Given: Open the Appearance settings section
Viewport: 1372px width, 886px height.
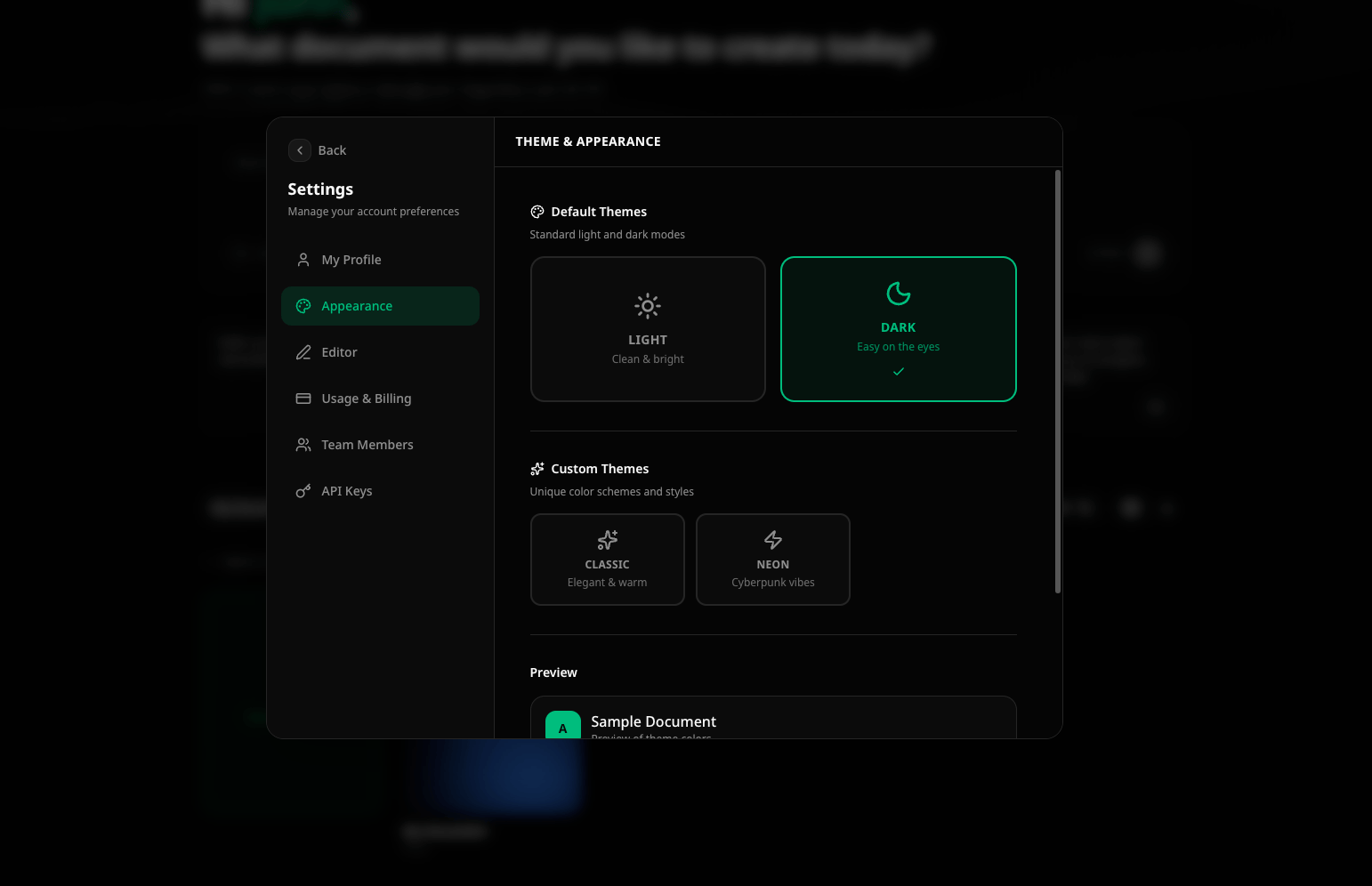Looking at the screenshot, I should 380,306.
